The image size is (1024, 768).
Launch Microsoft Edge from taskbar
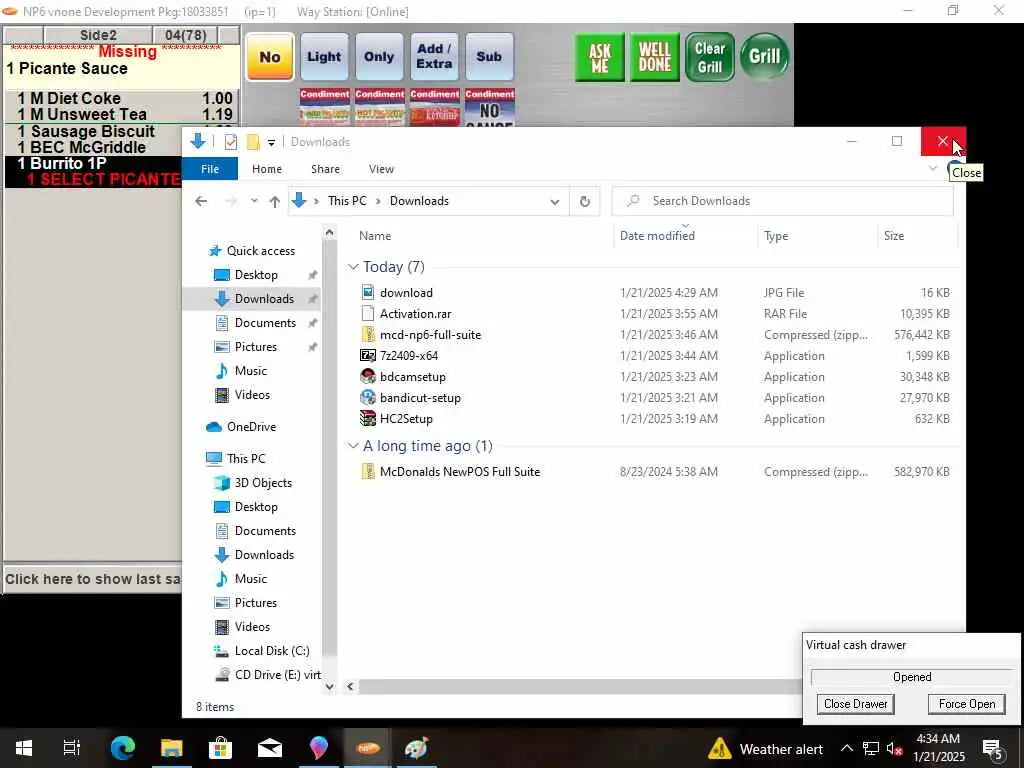click(122, 748)
